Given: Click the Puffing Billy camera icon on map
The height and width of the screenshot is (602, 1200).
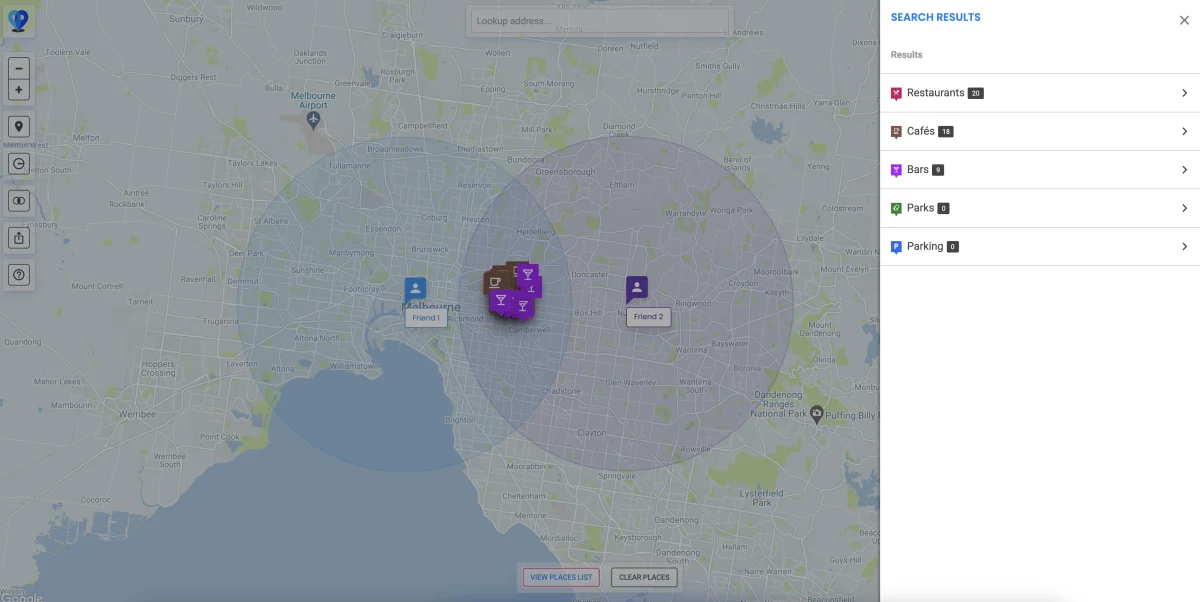Looking at the screenshot, I should pos(817,413).
